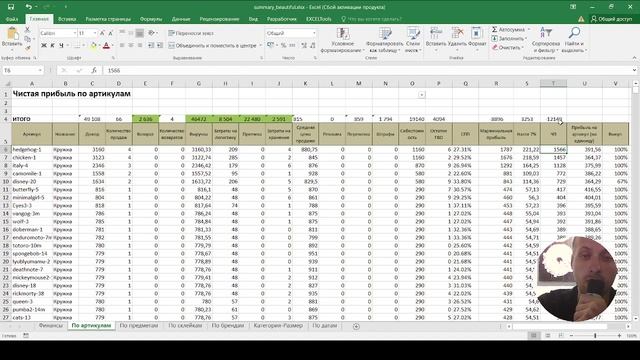640x360 pixels.
Task: Open the Файл (File) tab
Action: tap(12, 19)
